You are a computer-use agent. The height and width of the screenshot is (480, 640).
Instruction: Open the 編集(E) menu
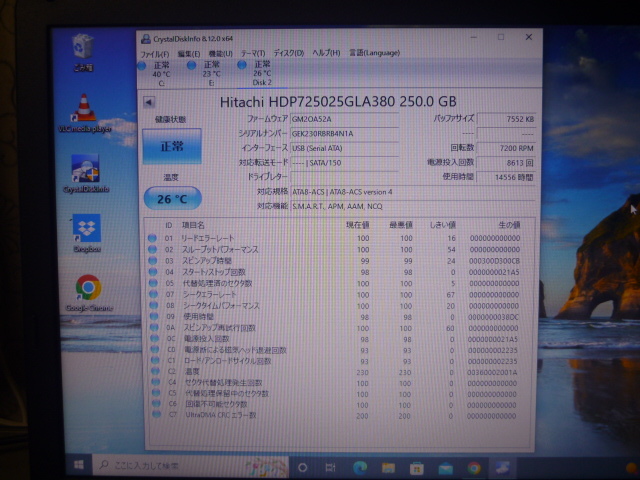click(x=189, y=54)
